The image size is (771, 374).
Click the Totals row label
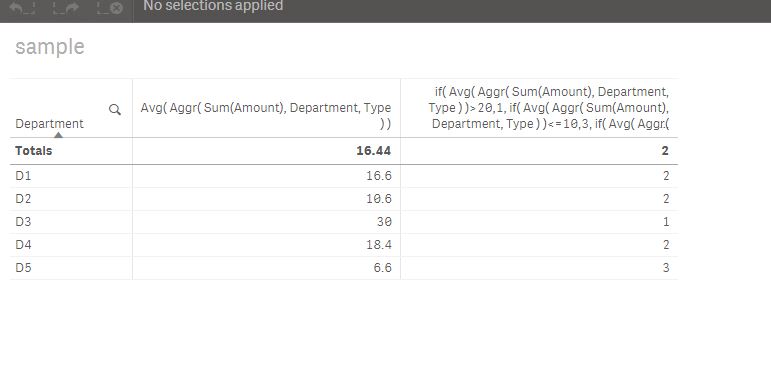33,151
